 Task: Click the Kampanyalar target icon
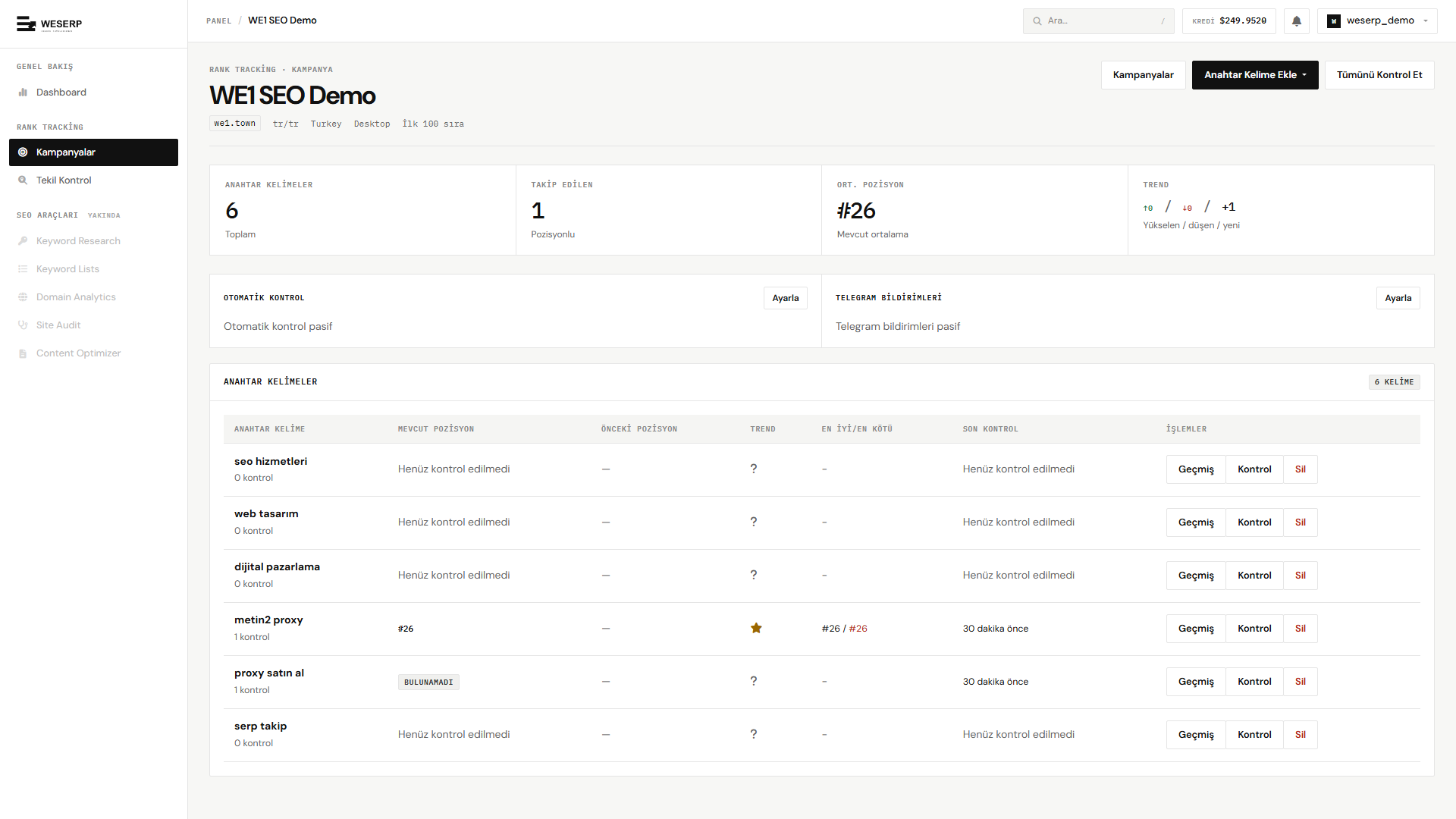23,152
